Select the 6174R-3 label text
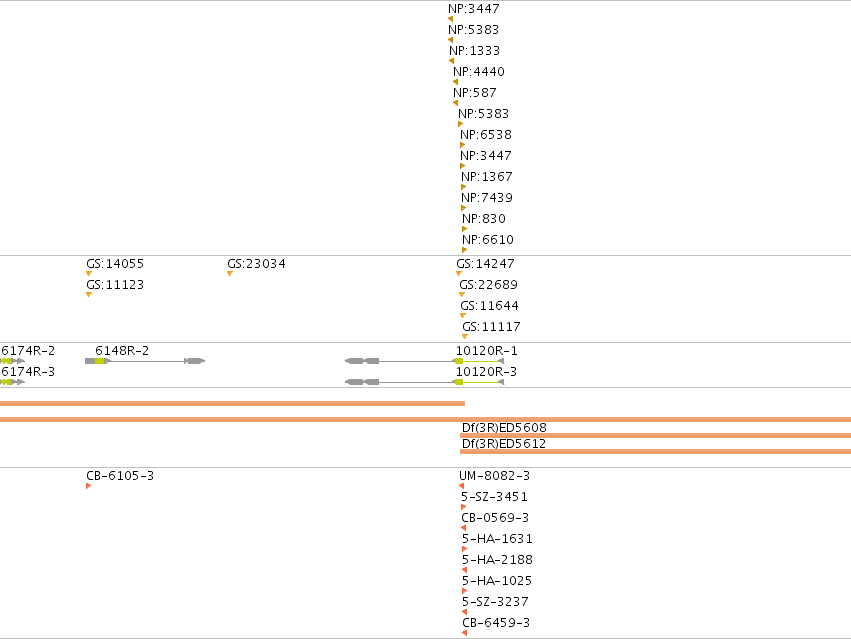 (x=28, y=372)
